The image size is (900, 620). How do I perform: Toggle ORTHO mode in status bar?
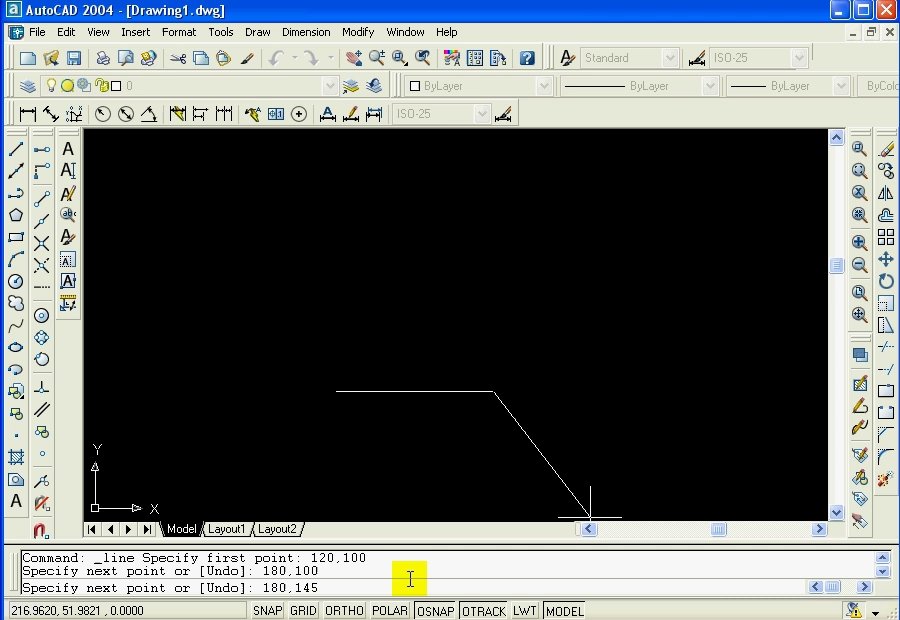[x=344, y=611]
